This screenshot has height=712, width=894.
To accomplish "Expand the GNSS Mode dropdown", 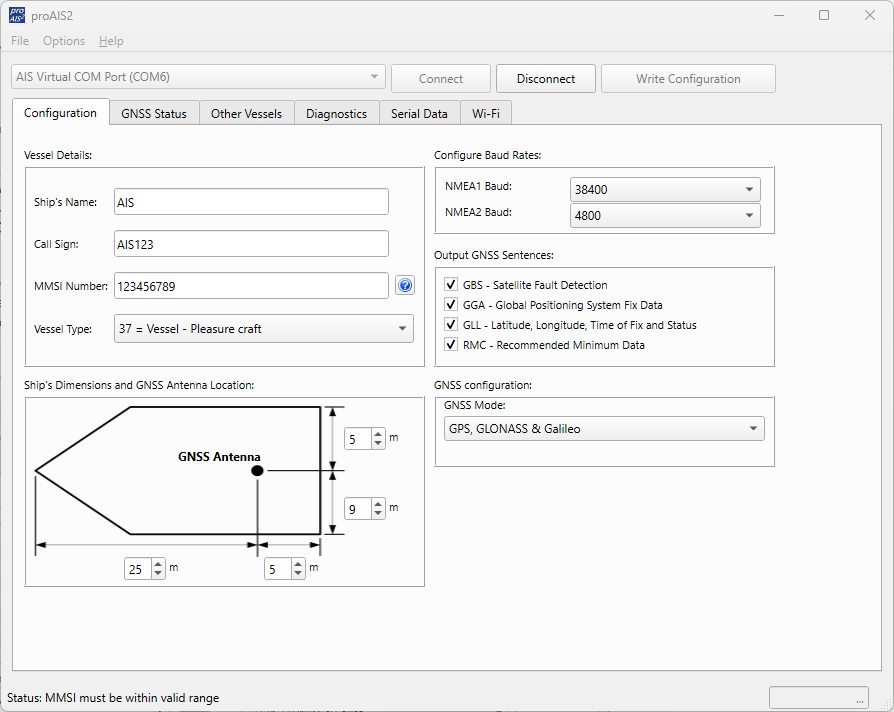I will [x=604, y=429].
